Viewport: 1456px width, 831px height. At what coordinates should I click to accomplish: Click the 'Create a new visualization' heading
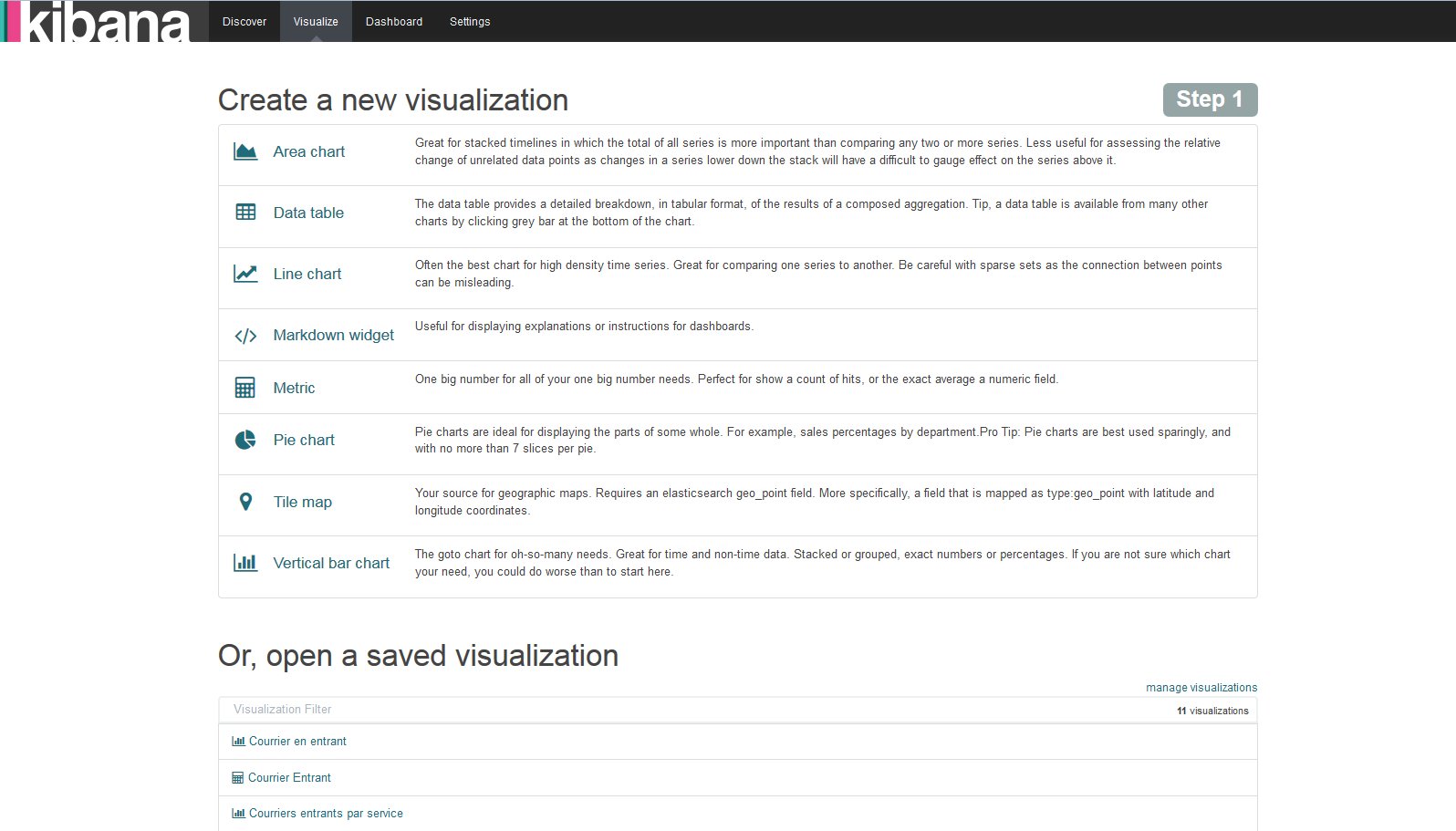393,100
